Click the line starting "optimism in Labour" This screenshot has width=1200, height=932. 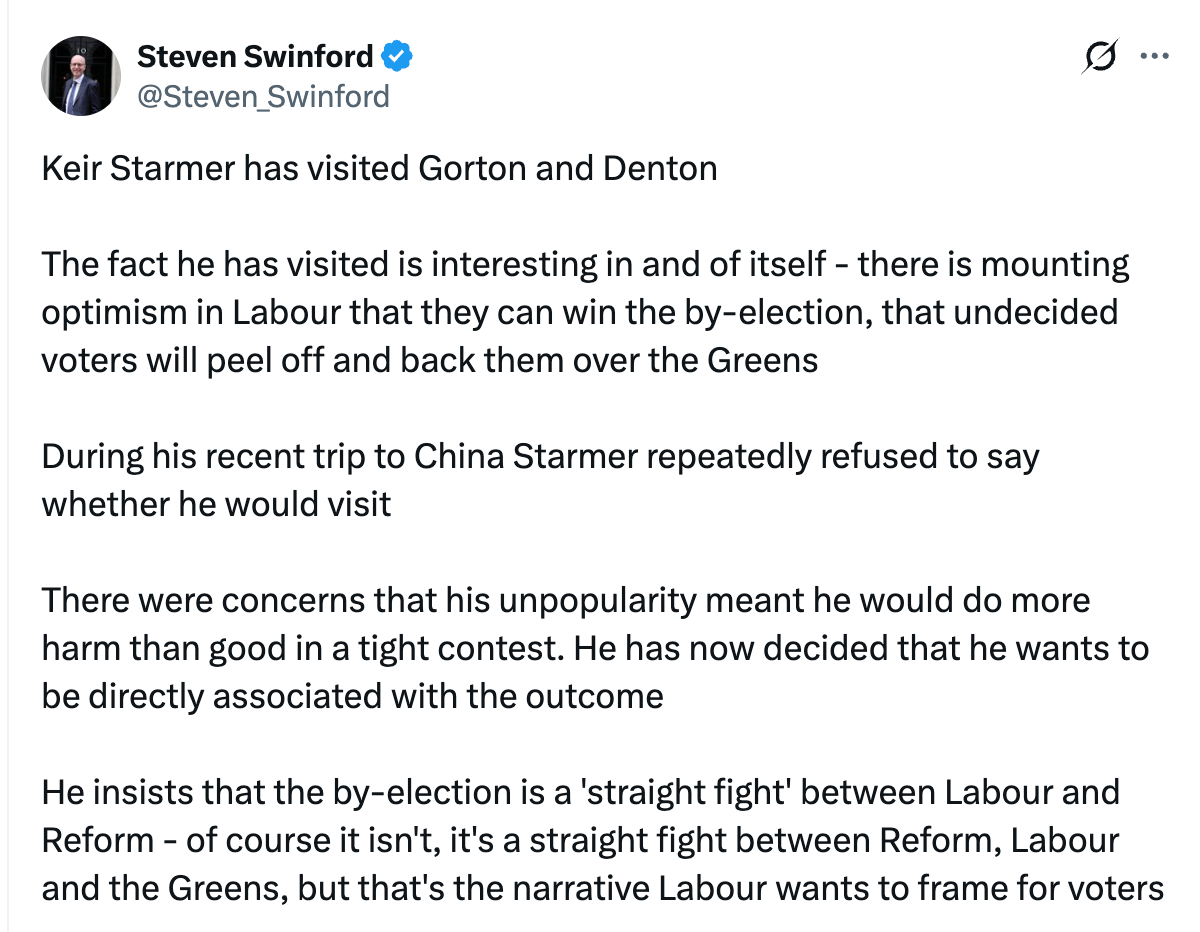(x=579, y=312)
